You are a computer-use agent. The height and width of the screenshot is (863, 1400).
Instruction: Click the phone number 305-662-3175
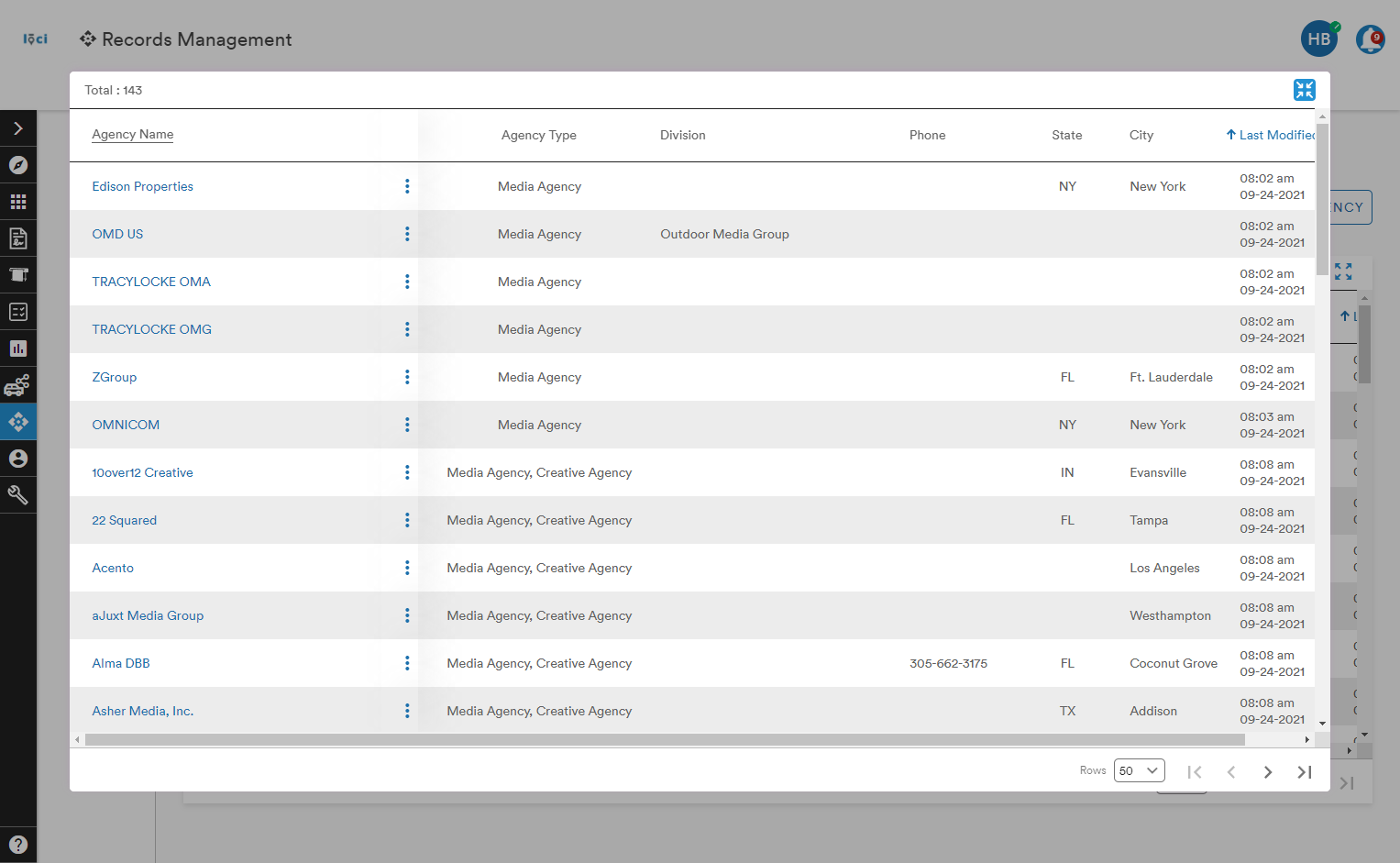point(948,663)
